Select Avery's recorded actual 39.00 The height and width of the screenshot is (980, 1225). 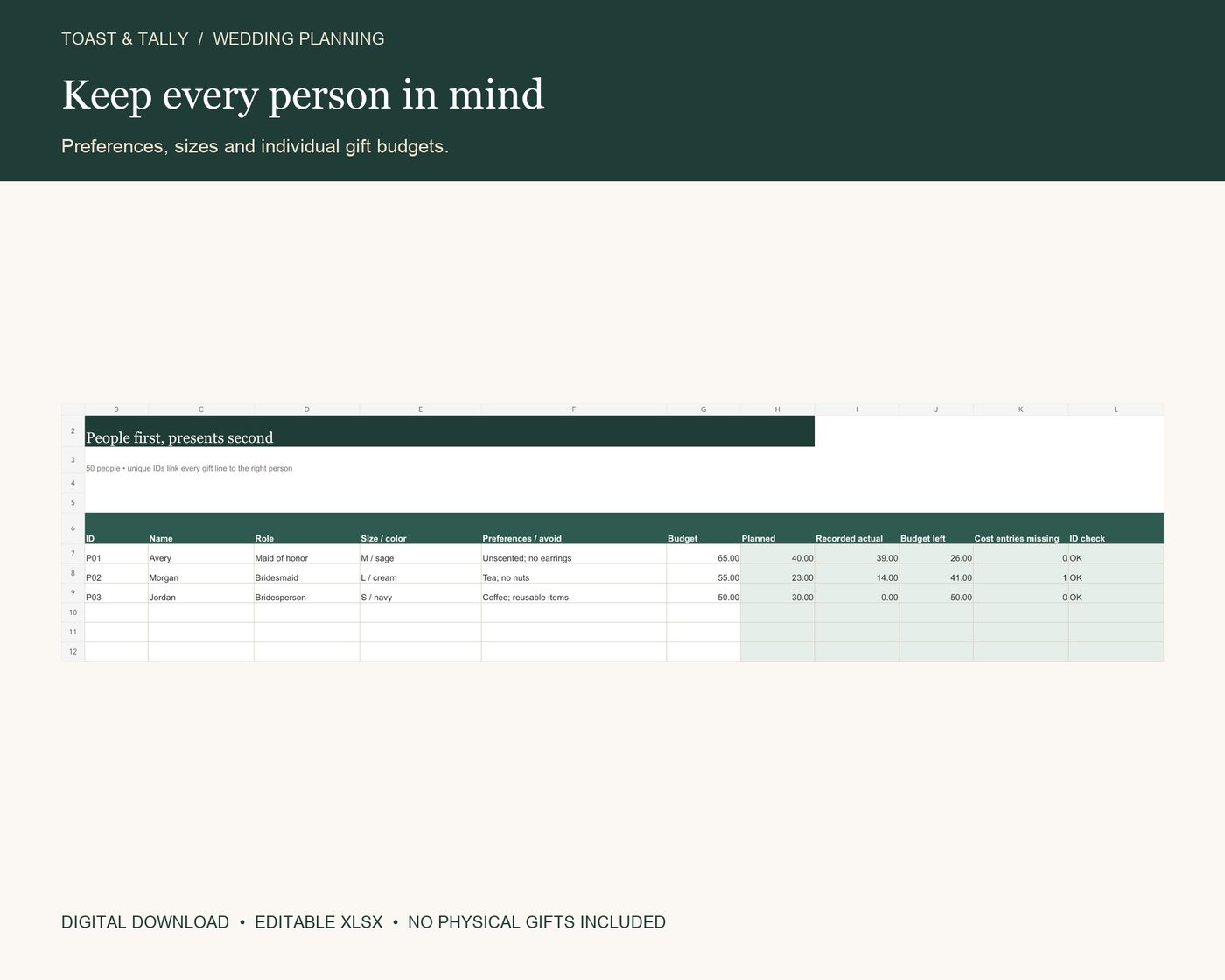click(x=857, y=555)
